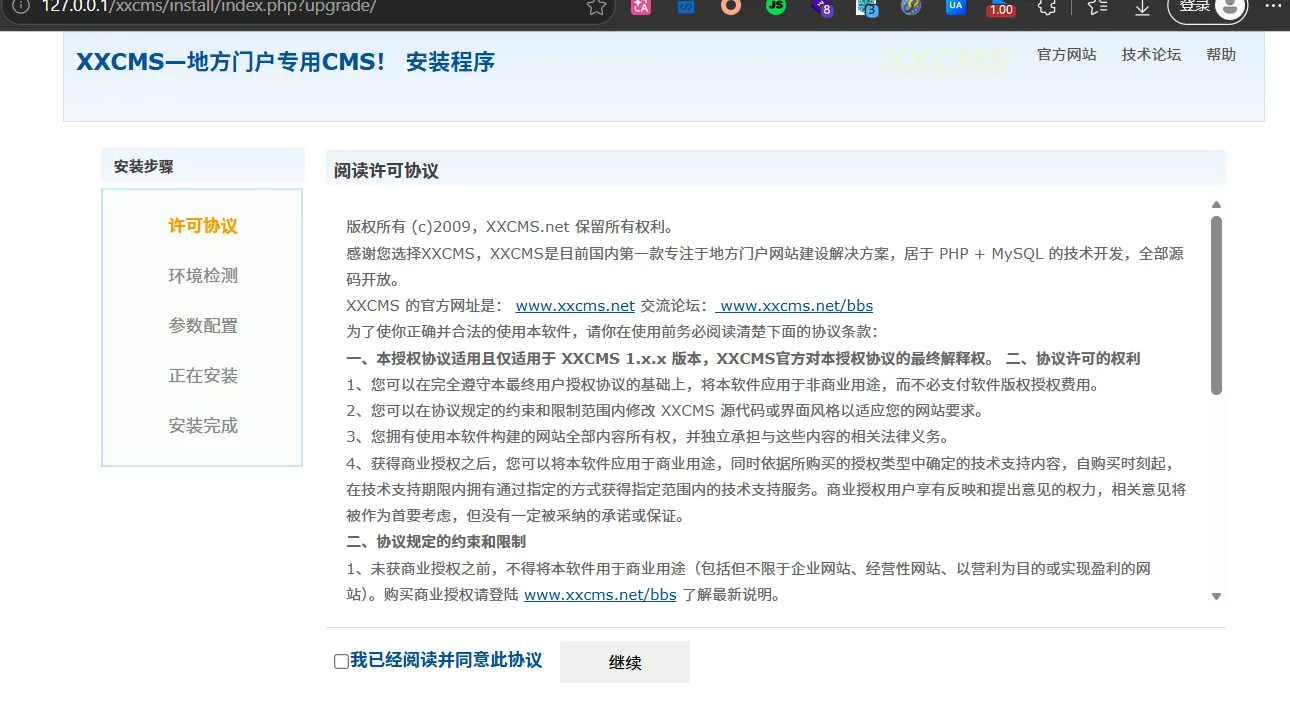Click the 阅读许可协议 section heading
The height and width of the screenshot is (726, 1290).
pyautogui.click(x=386, y=171)
